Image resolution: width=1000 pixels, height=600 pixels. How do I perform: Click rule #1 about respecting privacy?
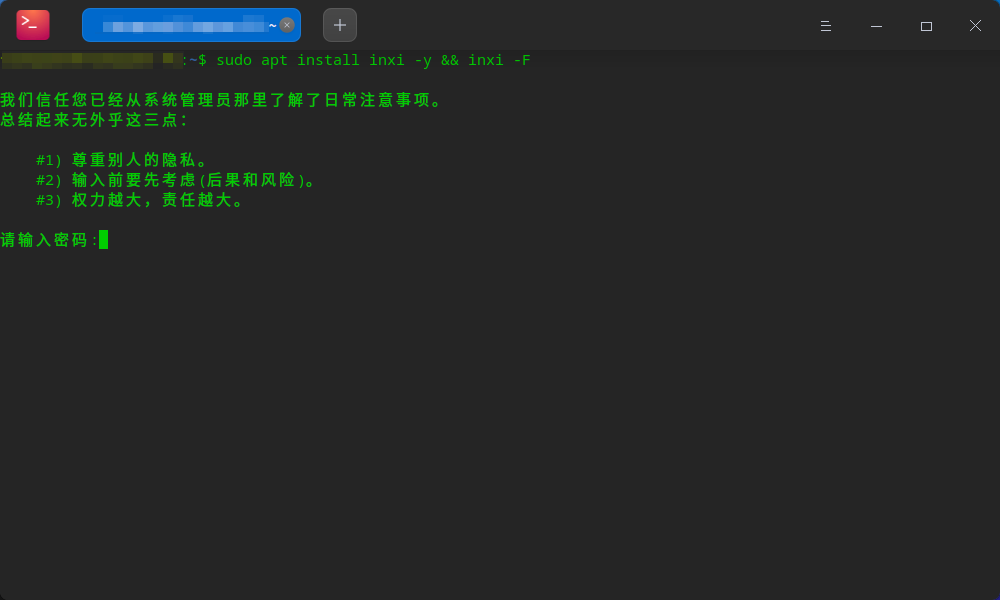click(x=123, y=158)
